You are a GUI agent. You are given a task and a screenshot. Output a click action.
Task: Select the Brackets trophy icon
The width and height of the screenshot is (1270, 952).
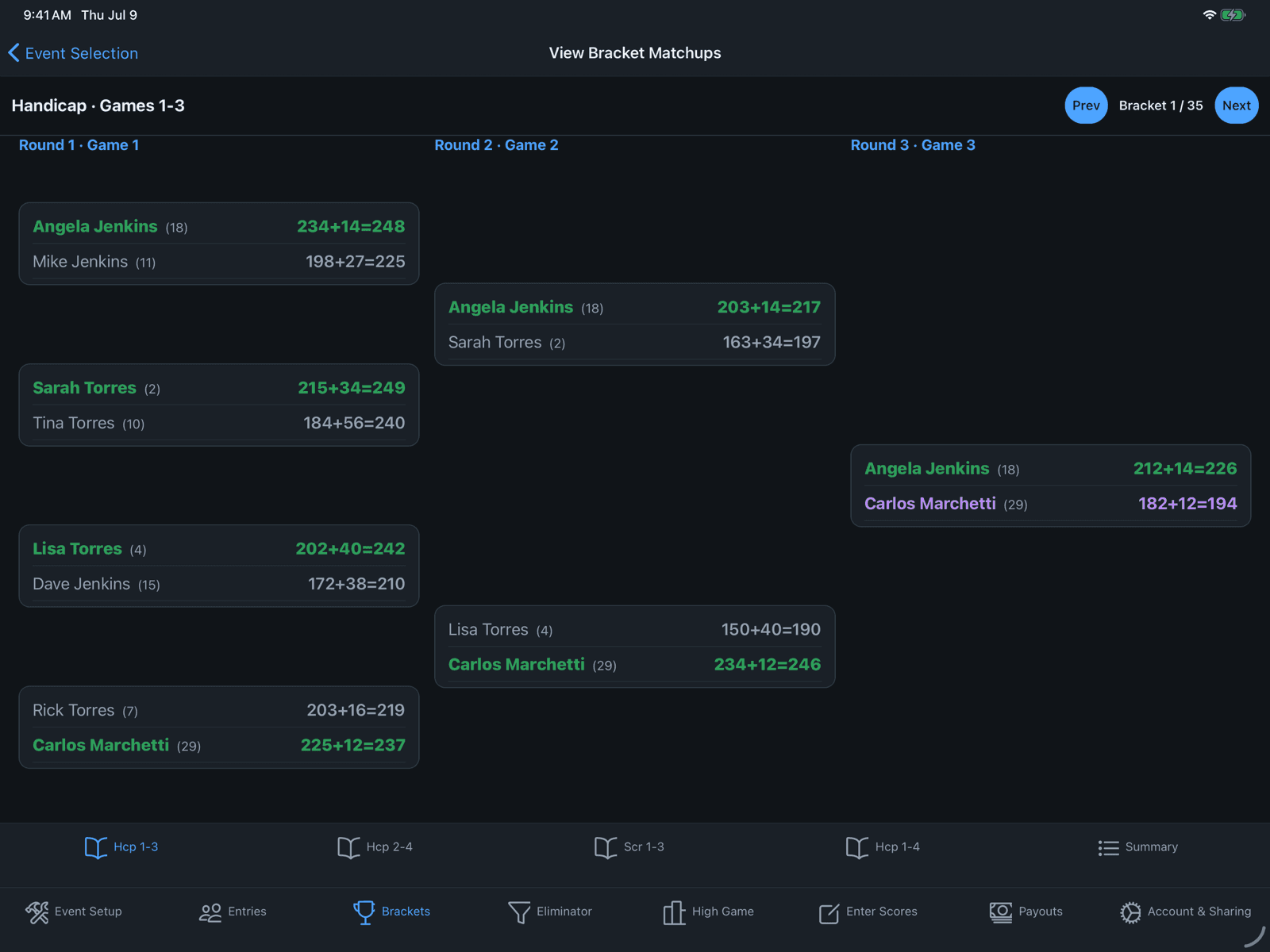pyautogui.click(x=364, y=912)
